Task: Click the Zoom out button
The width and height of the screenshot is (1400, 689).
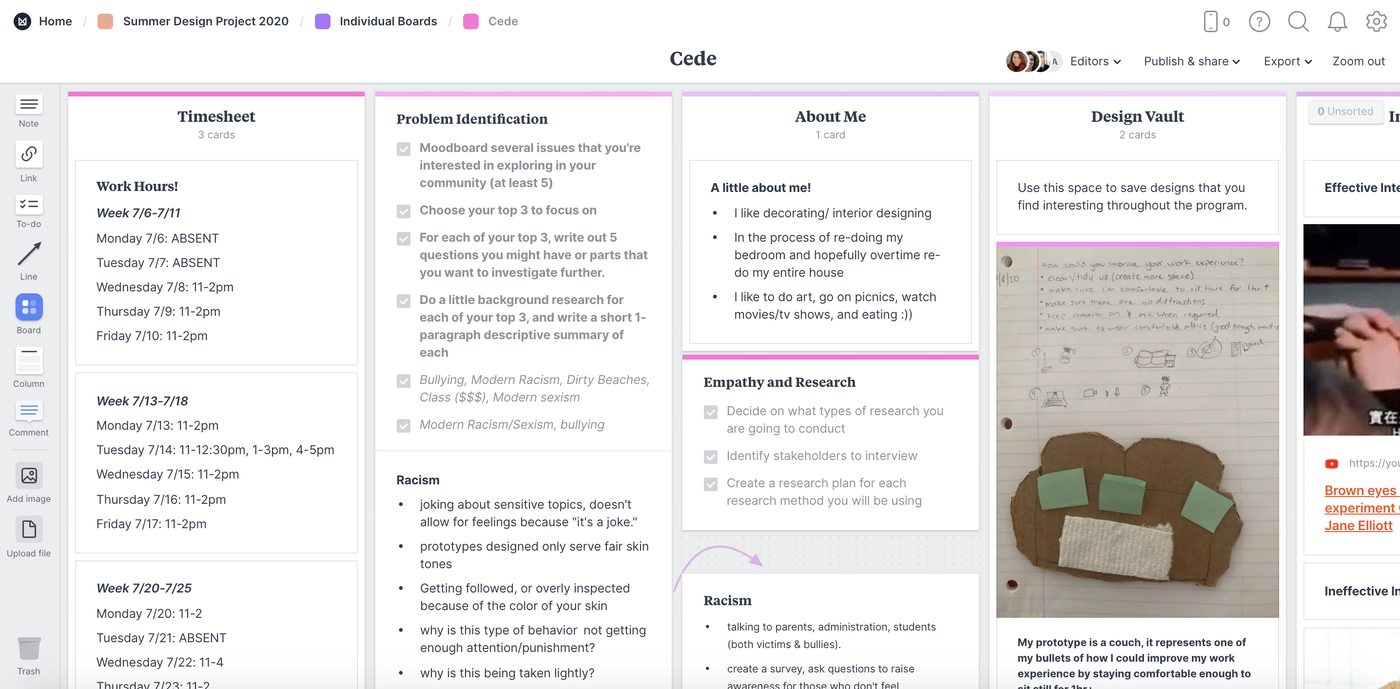Action: (1358, 61)
